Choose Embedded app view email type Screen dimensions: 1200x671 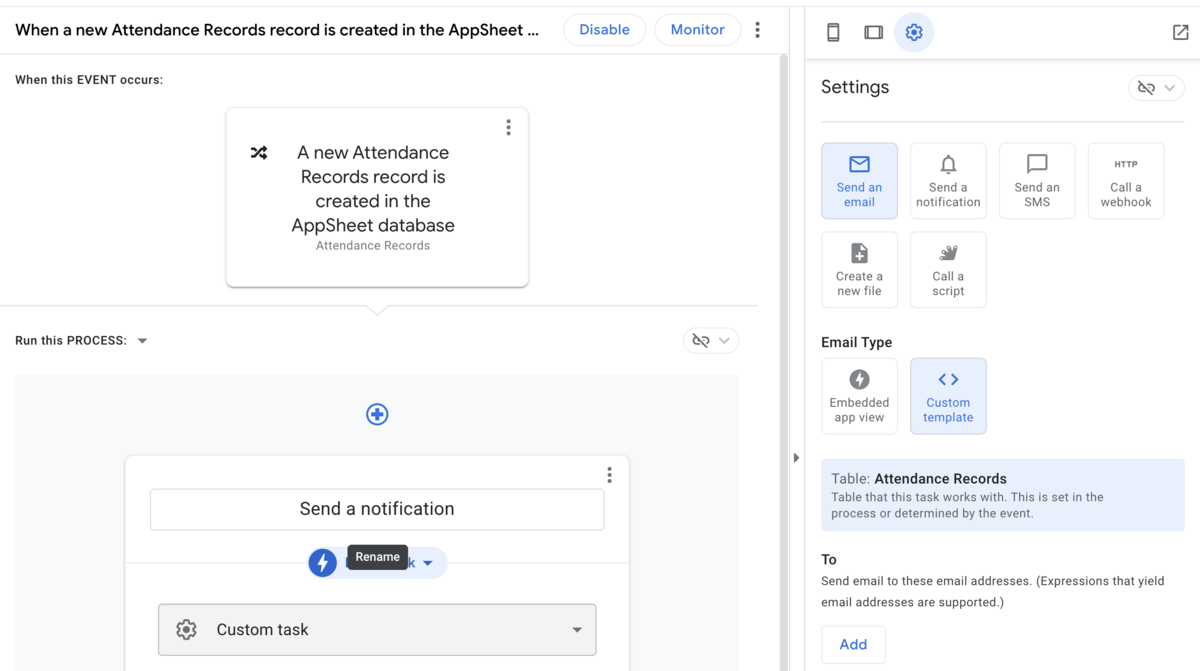859,396
